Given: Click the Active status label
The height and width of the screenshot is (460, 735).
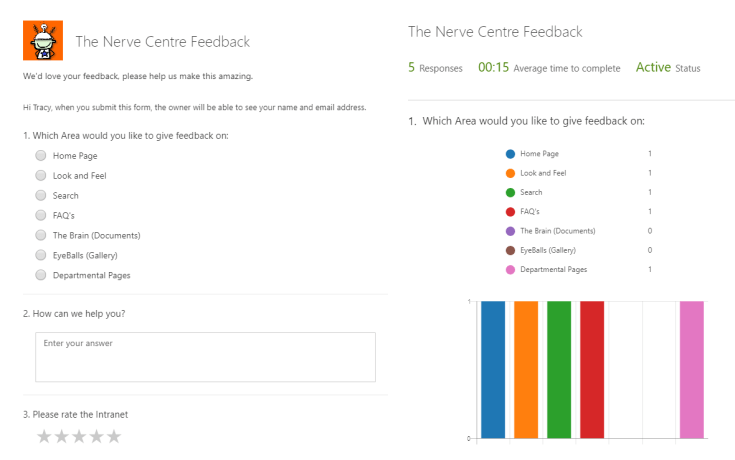Looking at the screenshot, I should point(653,68).
